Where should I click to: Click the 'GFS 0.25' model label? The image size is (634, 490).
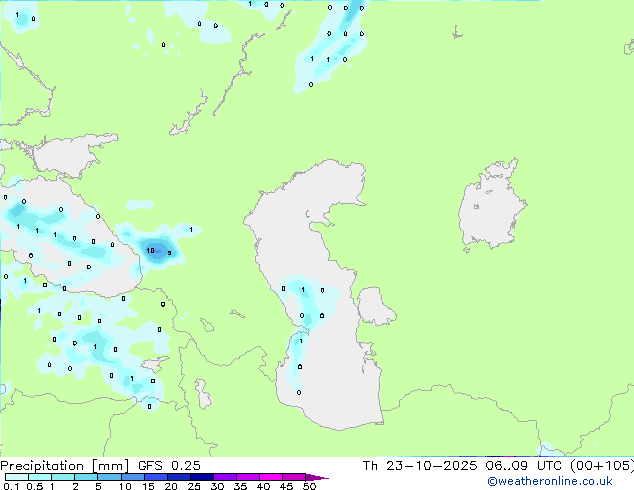point(169,466)
